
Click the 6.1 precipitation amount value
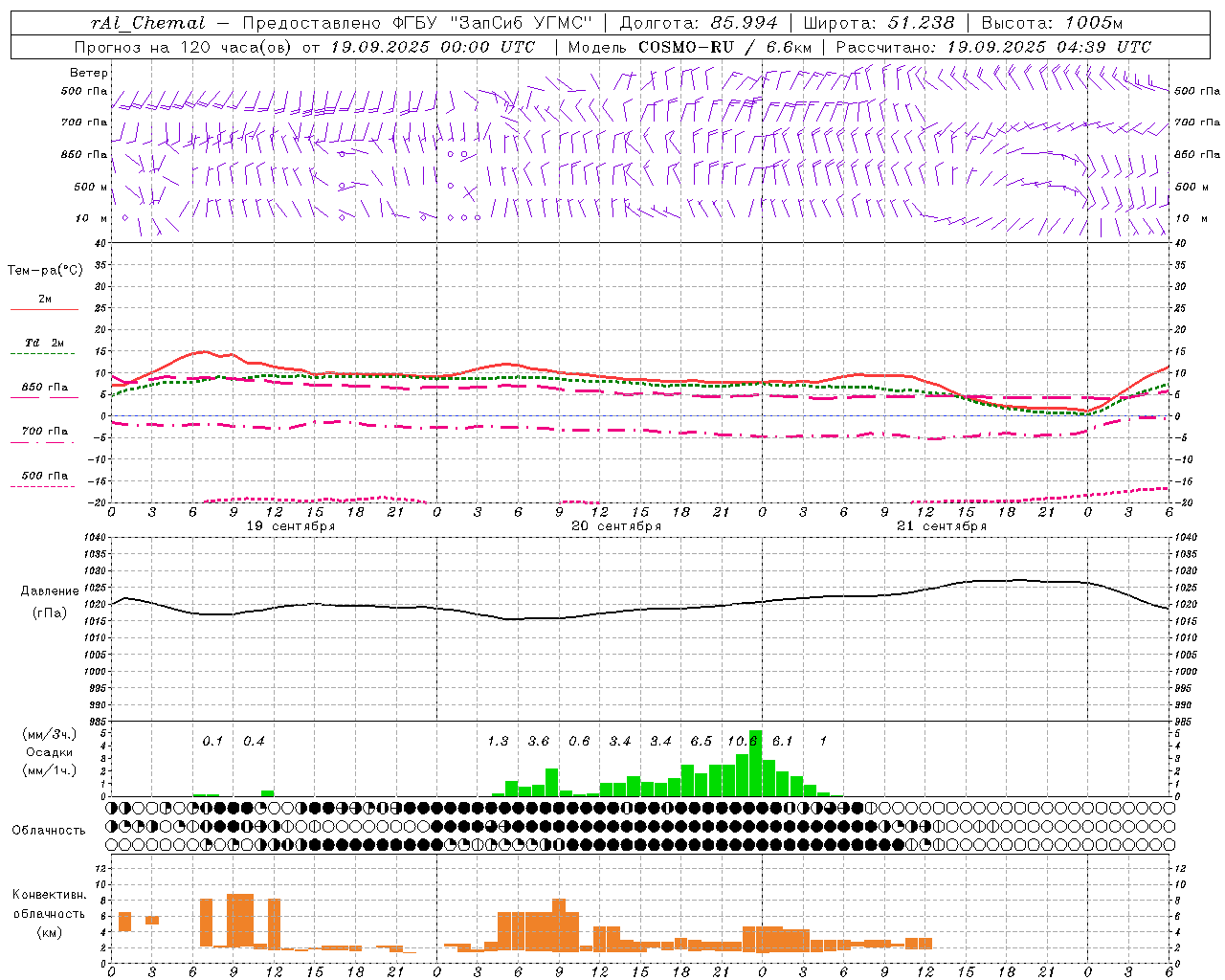click(x=783, y=742)
